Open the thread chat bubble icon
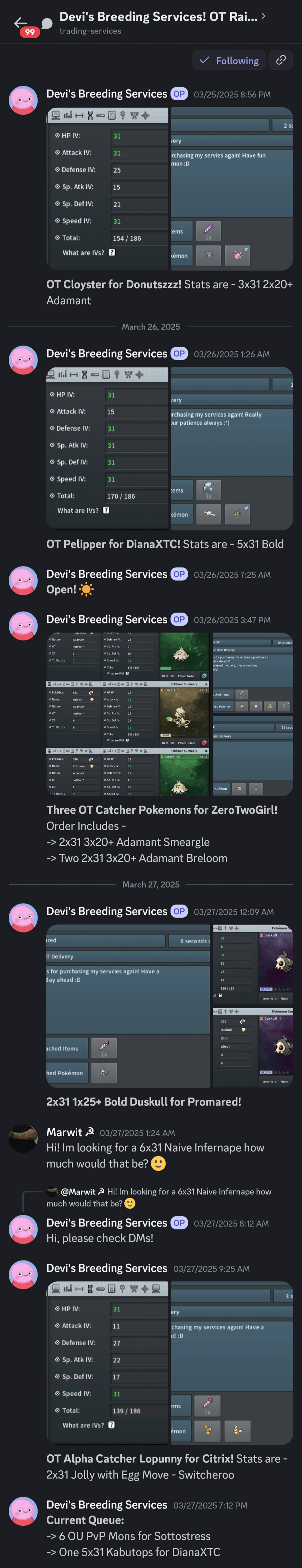The height and width of the screenshot is (1568, 302). 46,23
